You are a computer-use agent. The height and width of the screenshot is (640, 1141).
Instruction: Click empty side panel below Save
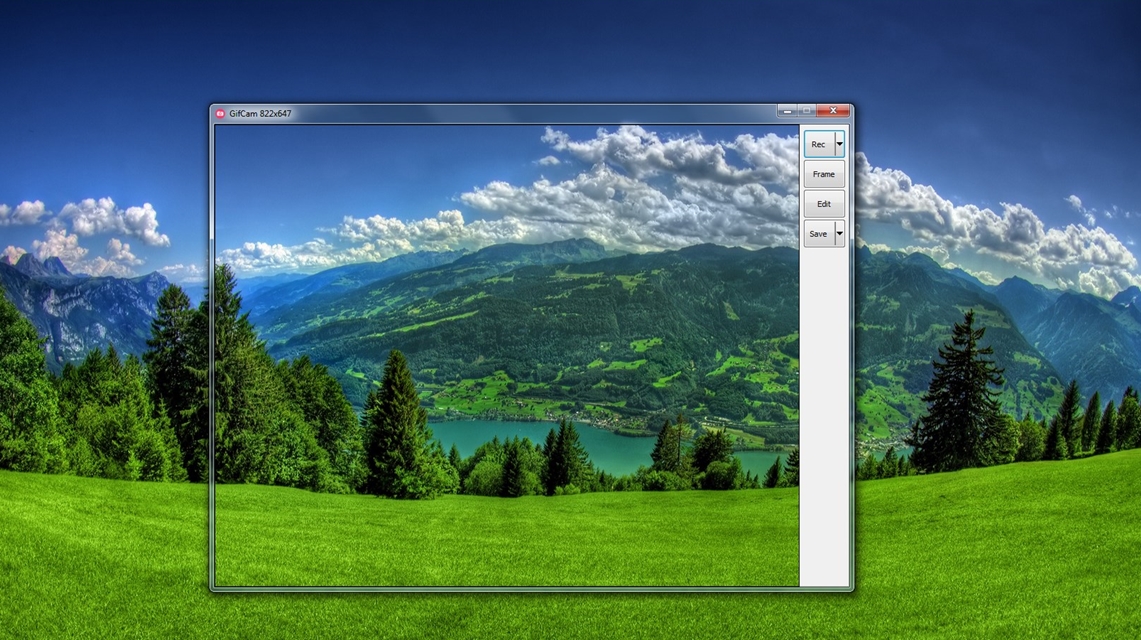[824, 415]
